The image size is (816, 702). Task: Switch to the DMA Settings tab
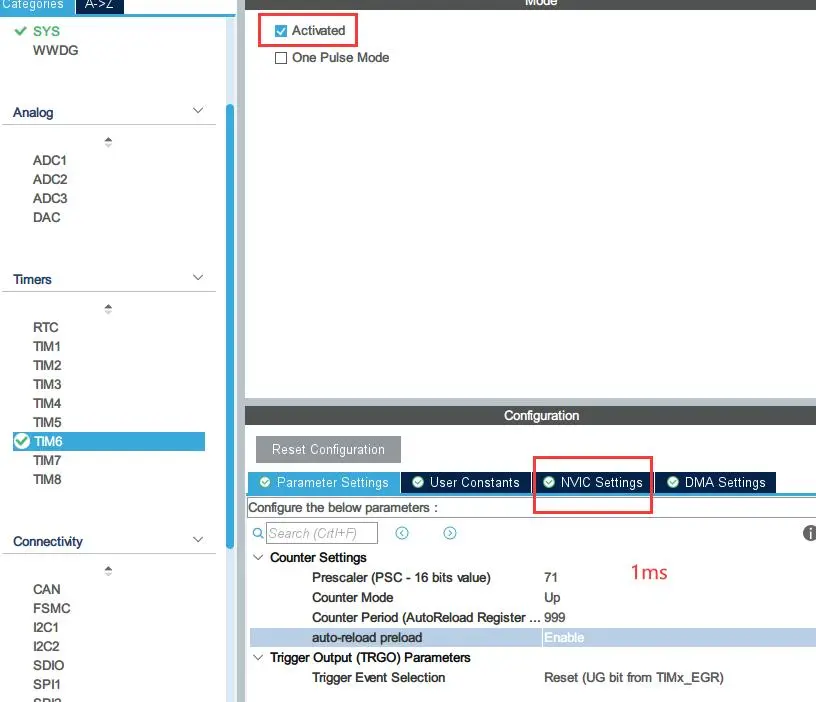(x=715, y=482)
